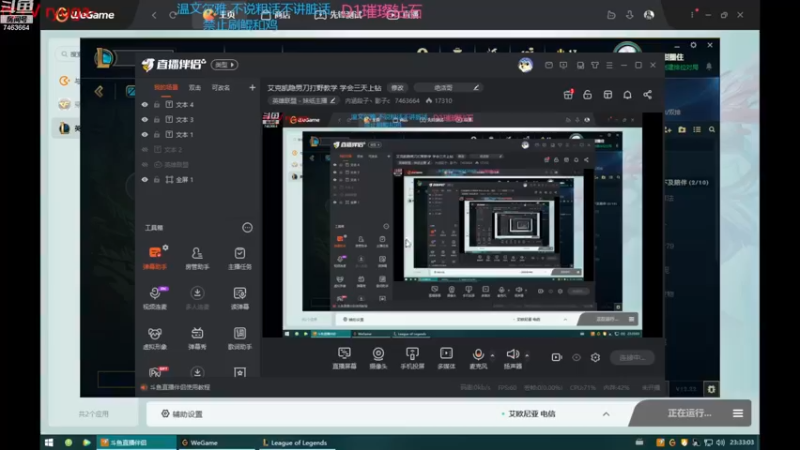Screen dimensions: 800x450
Task: Add a 摄像头 camera source
Action: click(x=378, y=358)
